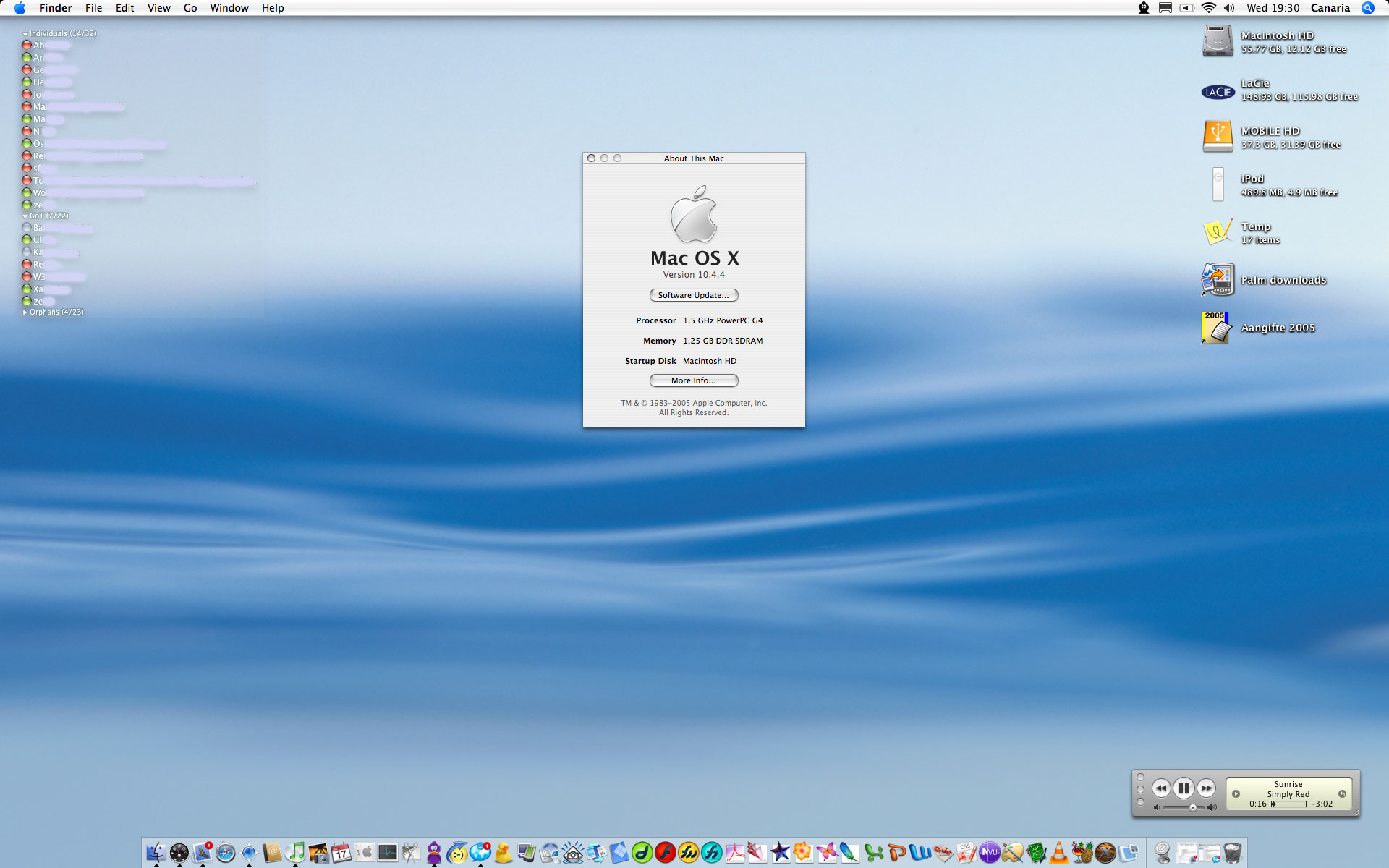Select the MOBILE HD USB drive
1389x868 pixels.
(x=1218, y=137)
